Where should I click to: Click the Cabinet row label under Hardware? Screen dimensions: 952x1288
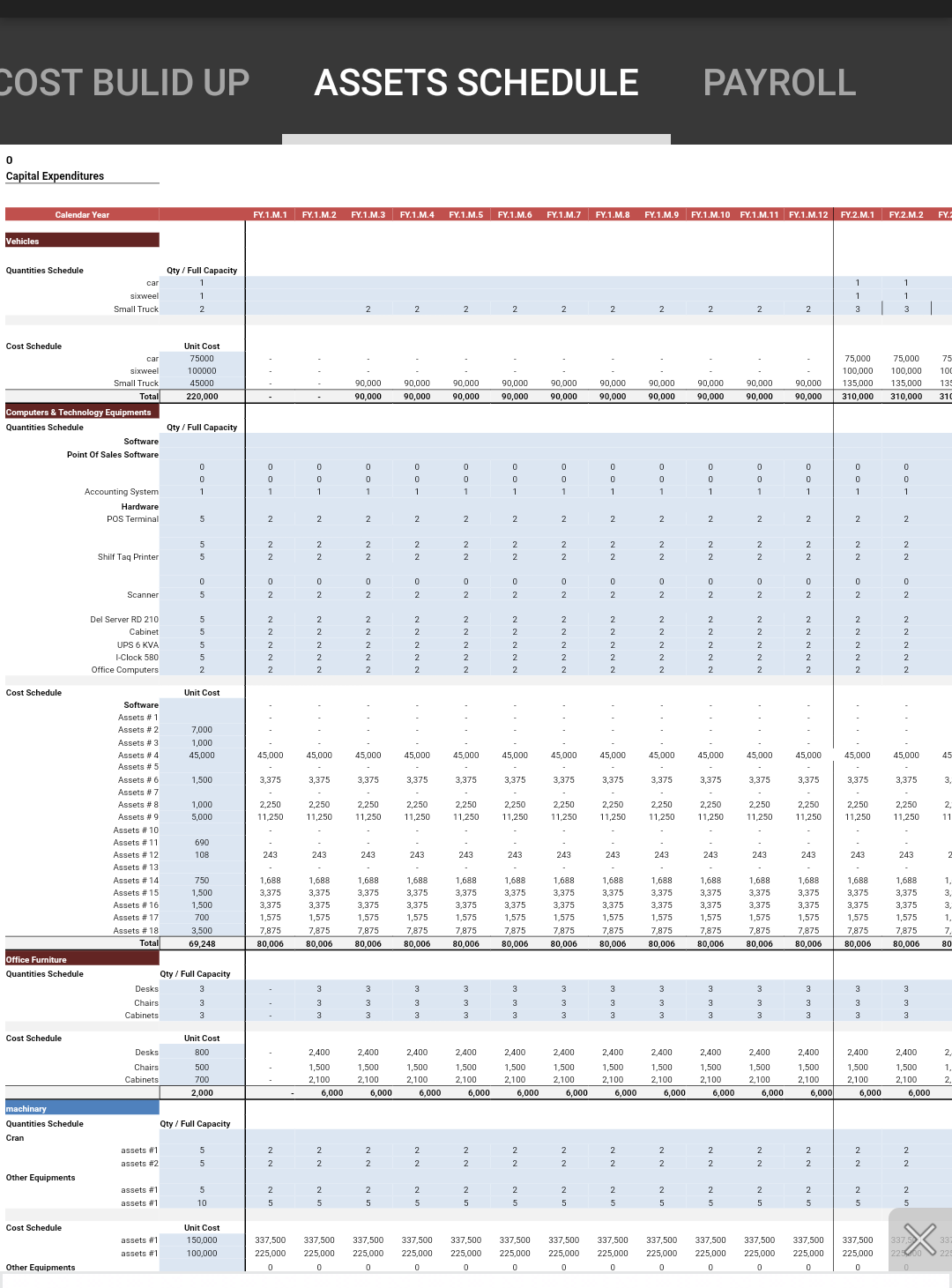click(x=144, y=632)
